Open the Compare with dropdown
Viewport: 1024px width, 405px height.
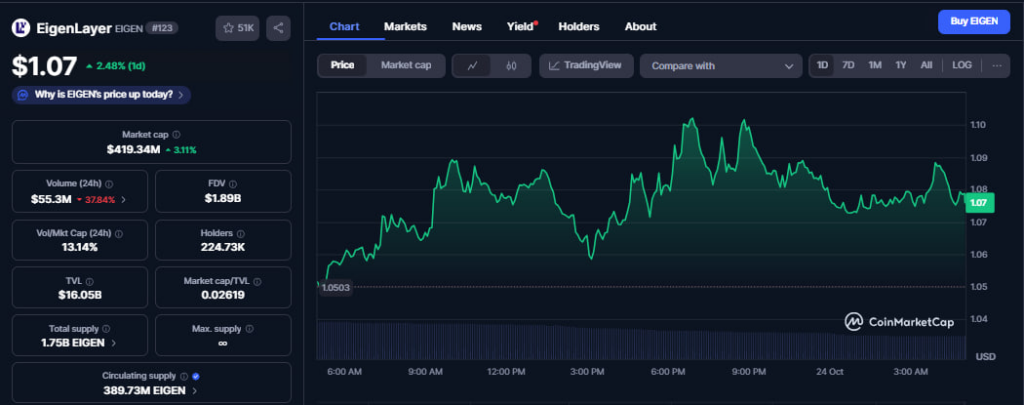pos(721,66)
